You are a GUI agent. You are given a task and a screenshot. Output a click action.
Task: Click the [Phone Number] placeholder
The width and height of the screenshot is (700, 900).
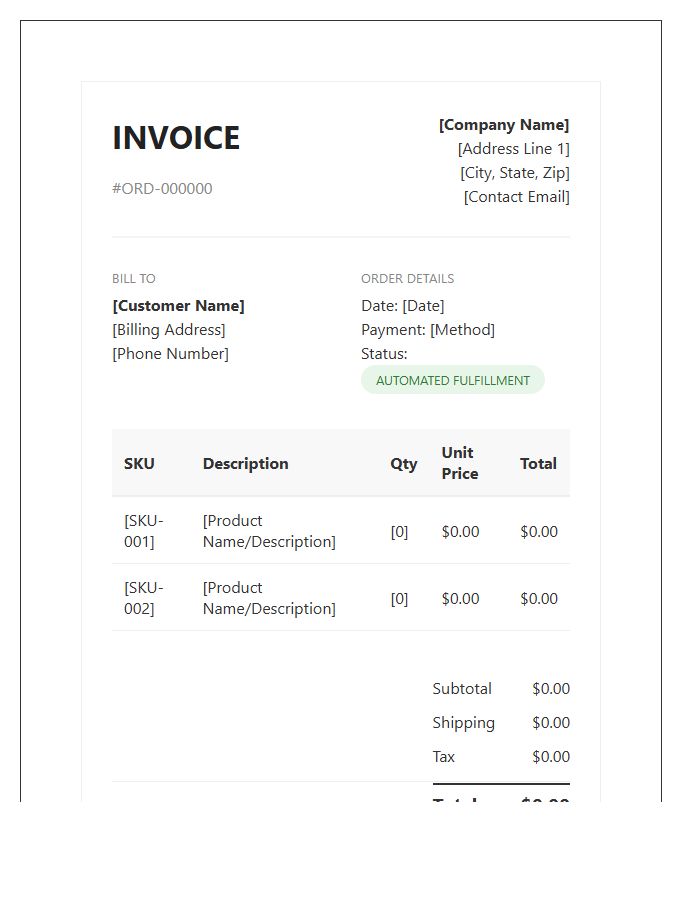pyautogui.click(x=170, y=354)
